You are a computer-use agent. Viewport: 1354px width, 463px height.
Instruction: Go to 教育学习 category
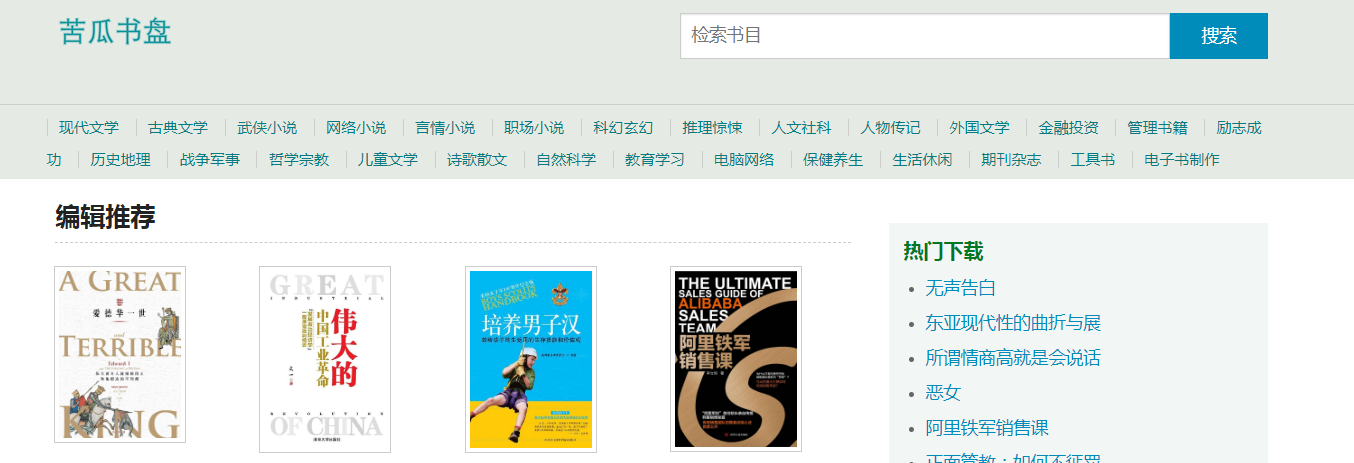click(x=655, y=160)
